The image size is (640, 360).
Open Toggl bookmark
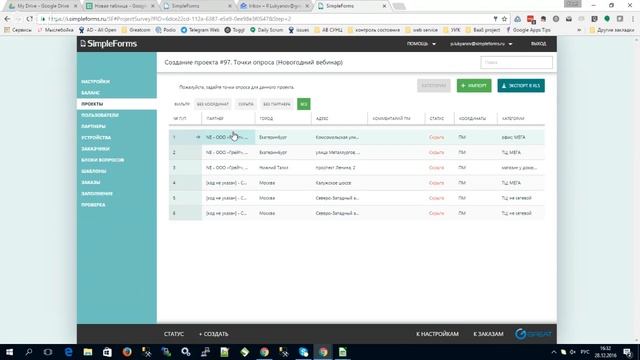(x=235, y=30)
